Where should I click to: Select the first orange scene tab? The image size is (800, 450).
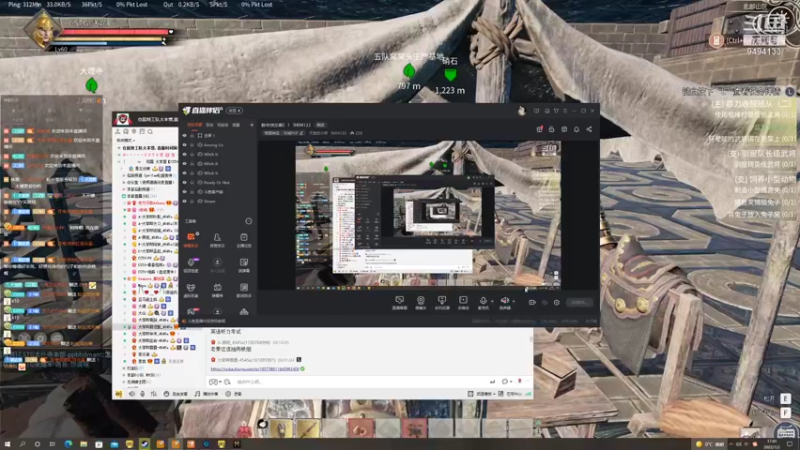194,124
